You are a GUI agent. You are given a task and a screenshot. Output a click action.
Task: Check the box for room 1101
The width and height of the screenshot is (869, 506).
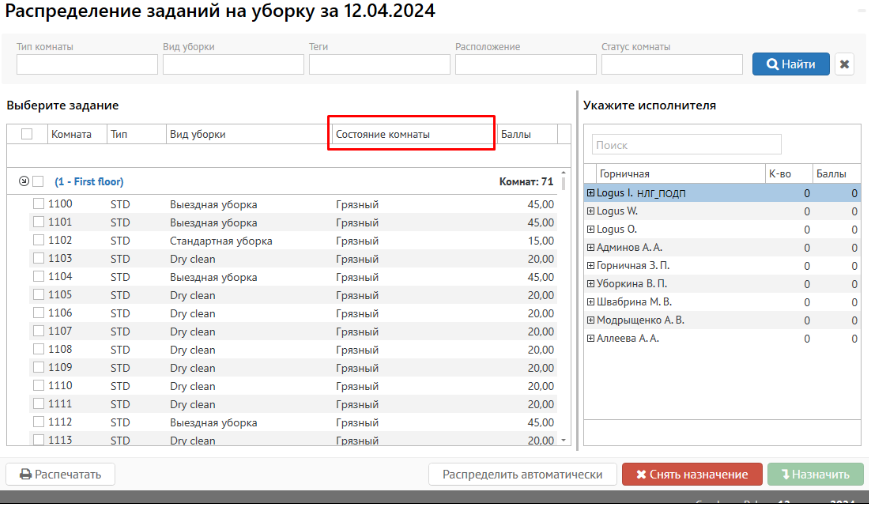(x=38, y=222)
